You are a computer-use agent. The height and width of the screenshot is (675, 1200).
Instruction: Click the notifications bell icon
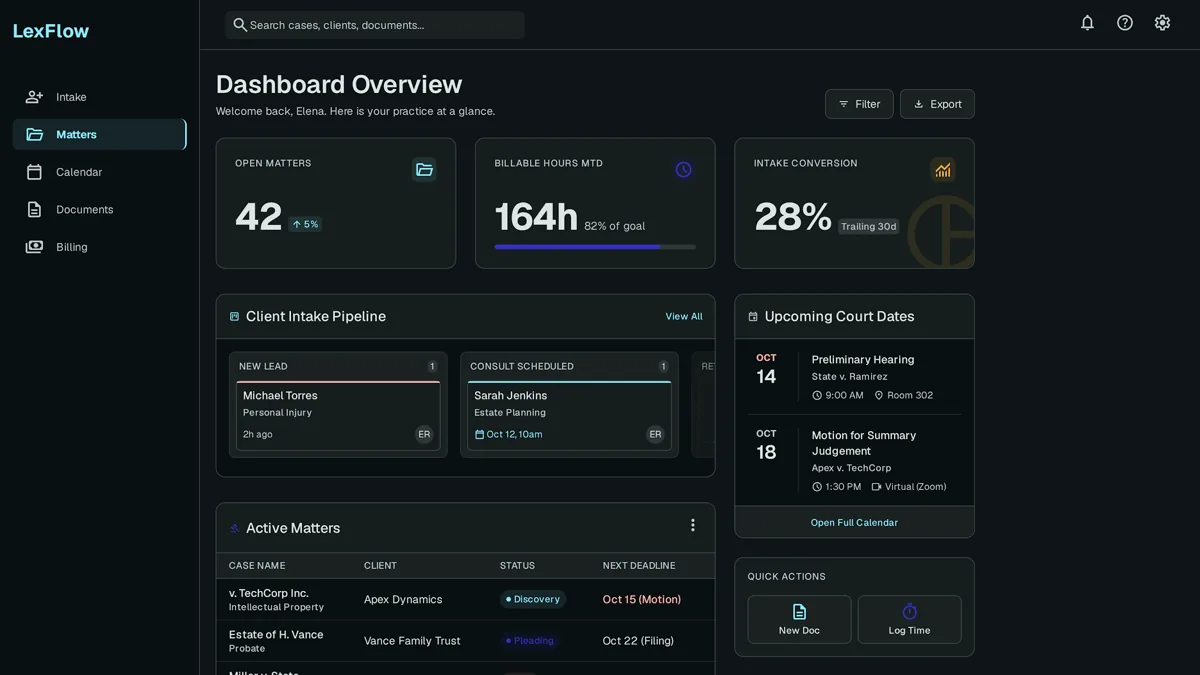[x=1087, y=23]
